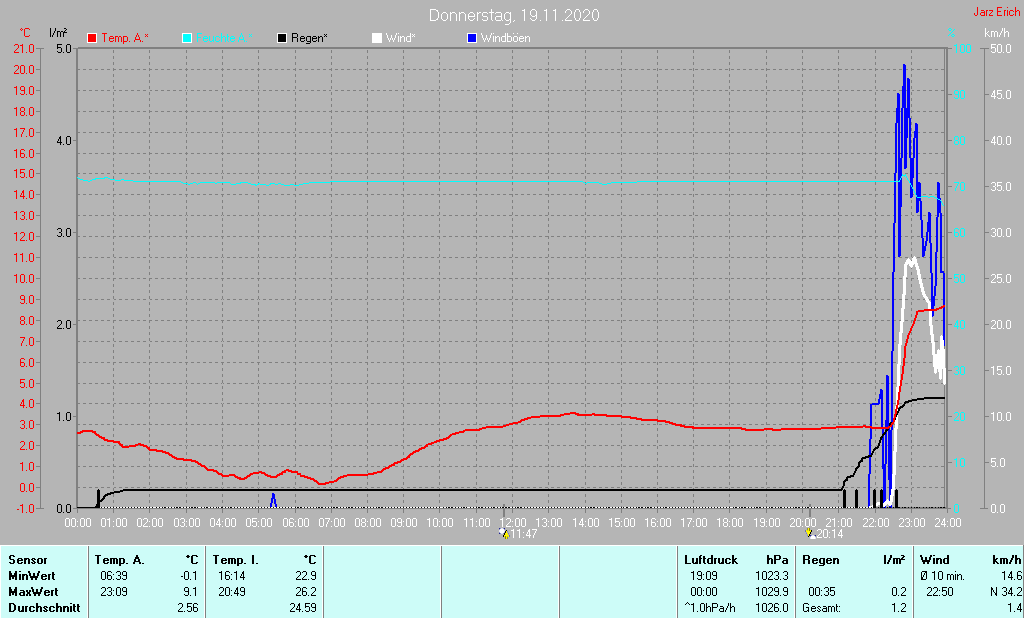Click the Sensor header in the table
Image resolution: width=1024 pixels, height=618 pixels.
(27, 560)
